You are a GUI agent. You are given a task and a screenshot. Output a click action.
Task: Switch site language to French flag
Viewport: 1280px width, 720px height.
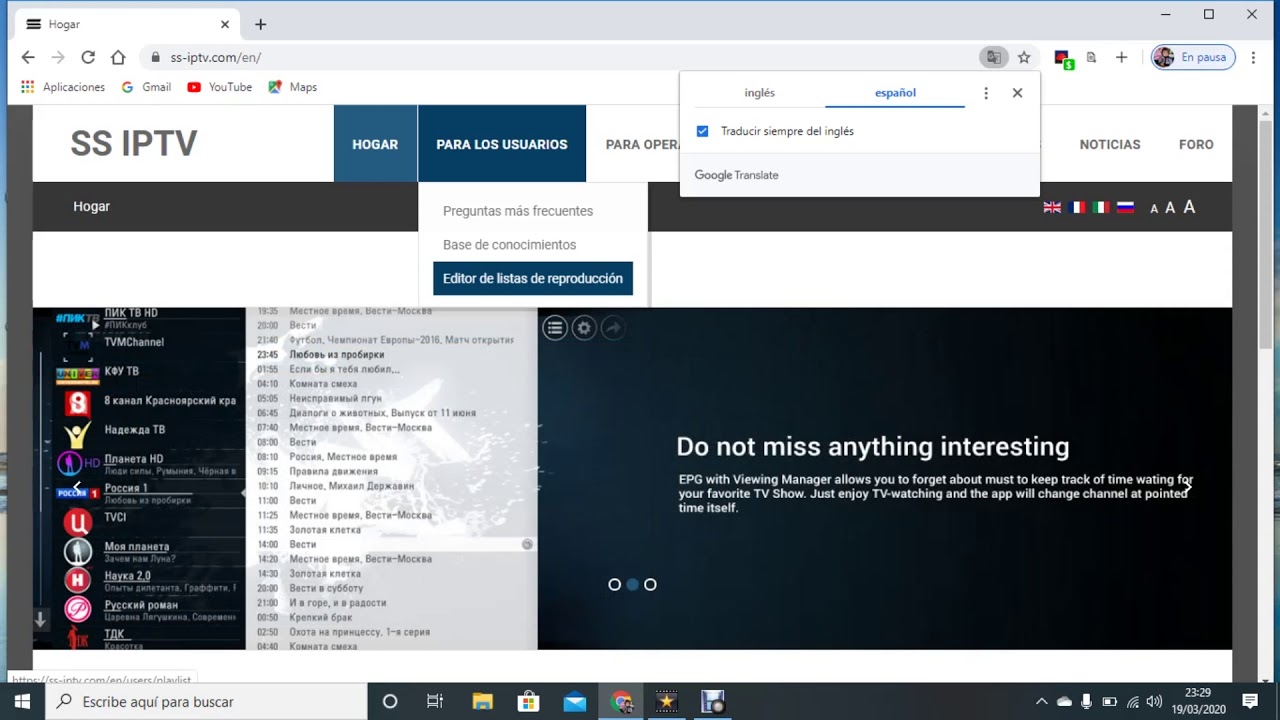1076,207
